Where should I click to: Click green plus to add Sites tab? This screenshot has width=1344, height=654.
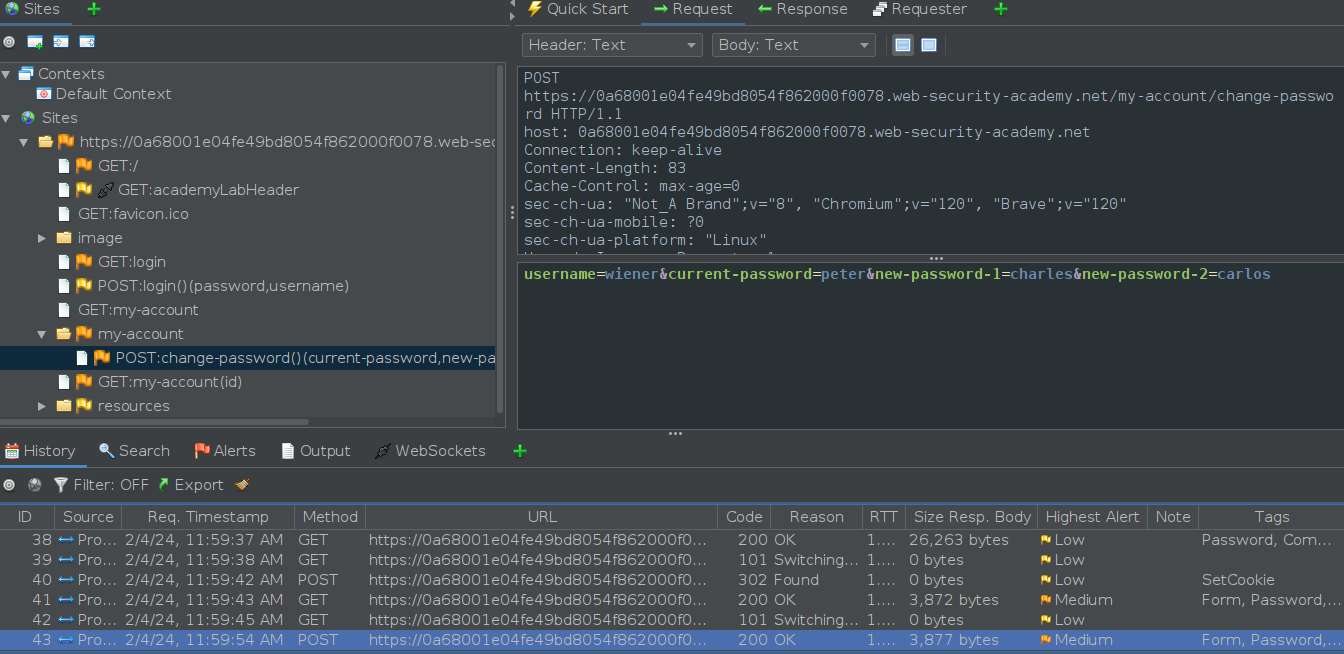point(93,9)
